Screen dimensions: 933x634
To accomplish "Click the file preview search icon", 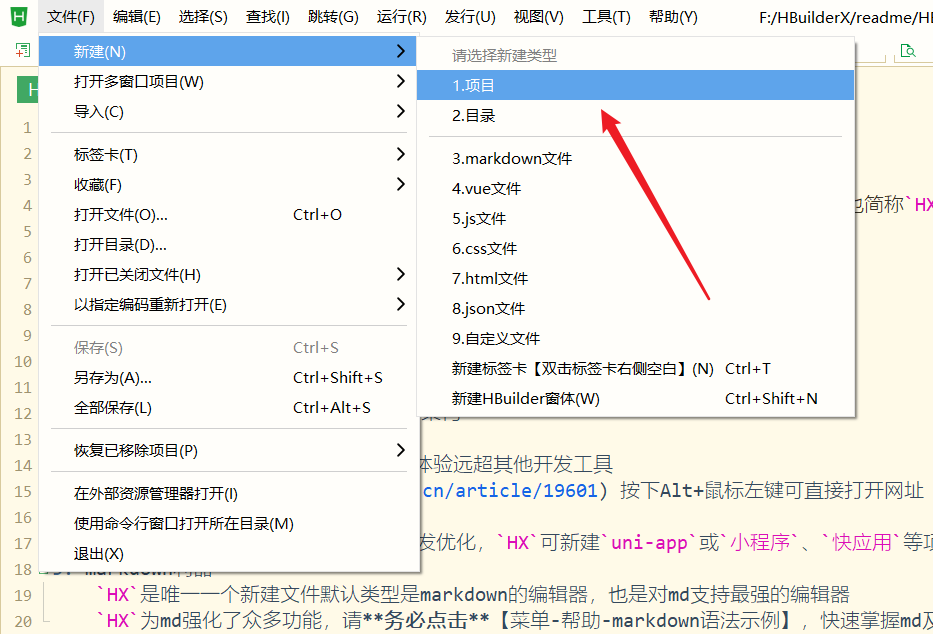I will [908, 51].
